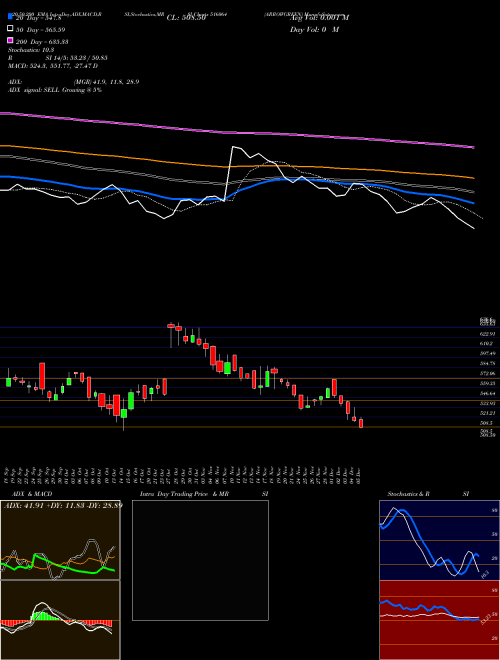The image size is (500, 660).
Task: Click the 622.93 price axis label
Action: click(x=488, y=334)
